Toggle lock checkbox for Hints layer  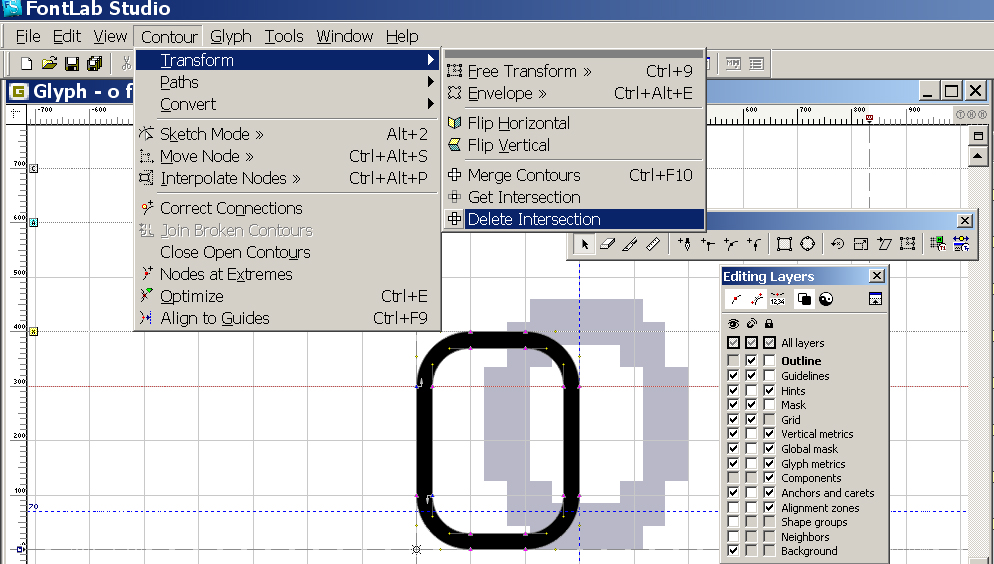pos(769,390)
